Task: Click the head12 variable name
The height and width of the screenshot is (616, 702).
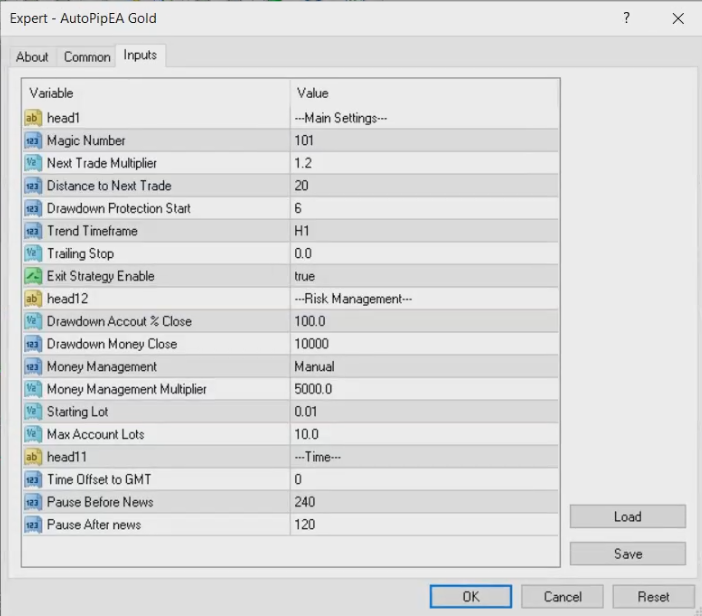Action: [x=68, y=299]
